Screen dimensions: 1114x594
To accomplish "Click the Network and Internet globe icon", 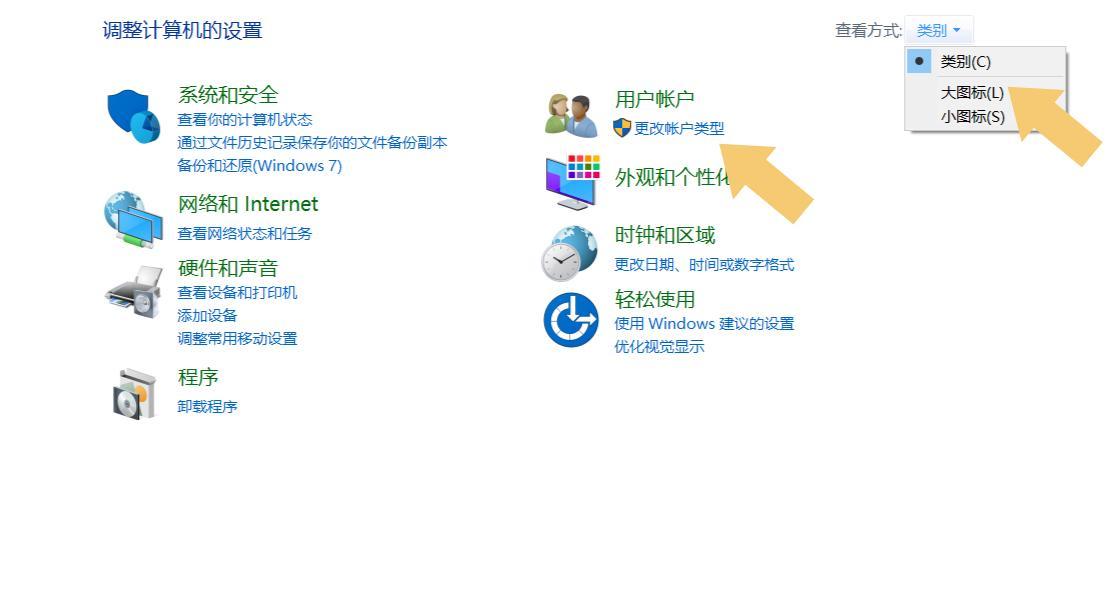I will pyautogui.click(x=134, y=220).
